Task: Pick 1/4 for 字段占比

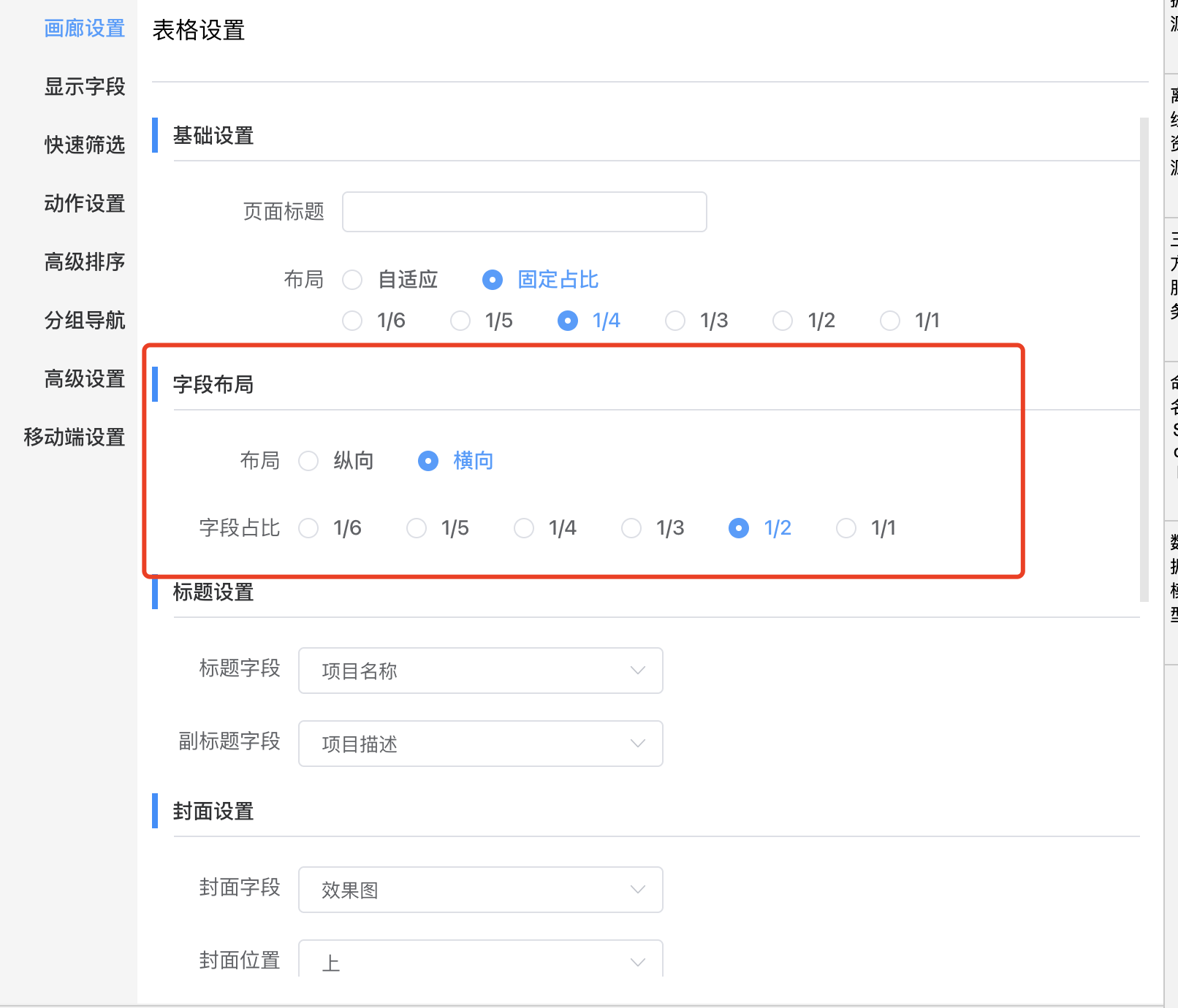Action: point(524,528)
